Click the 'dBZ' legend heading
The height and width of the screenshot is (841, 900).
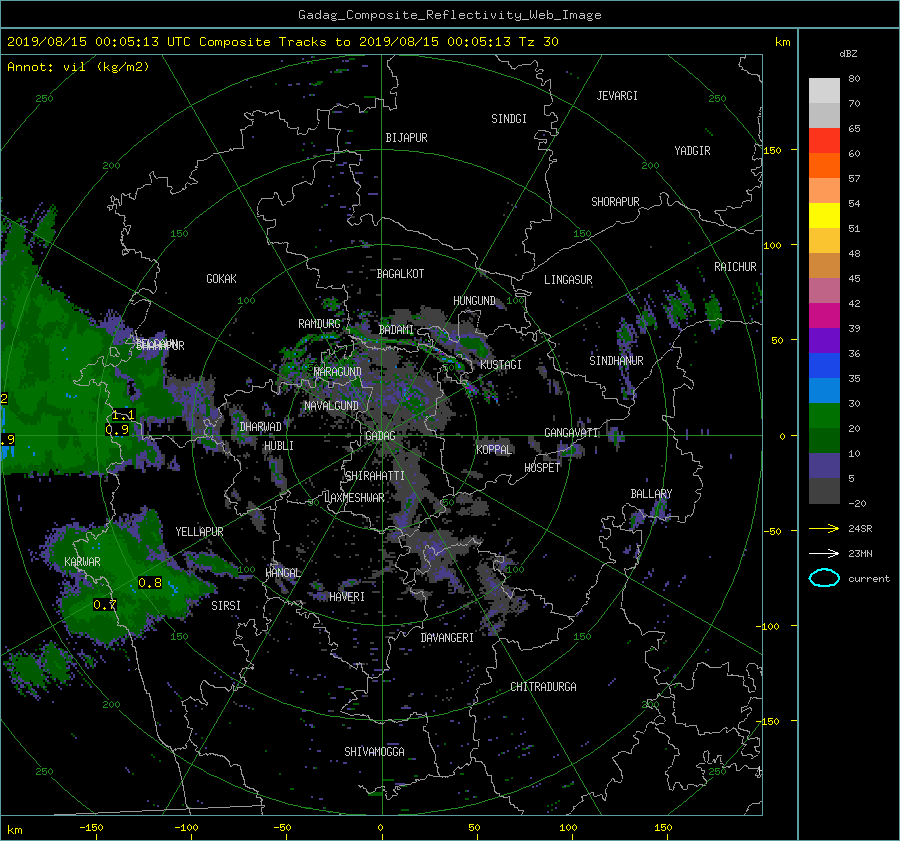[848, 54]
